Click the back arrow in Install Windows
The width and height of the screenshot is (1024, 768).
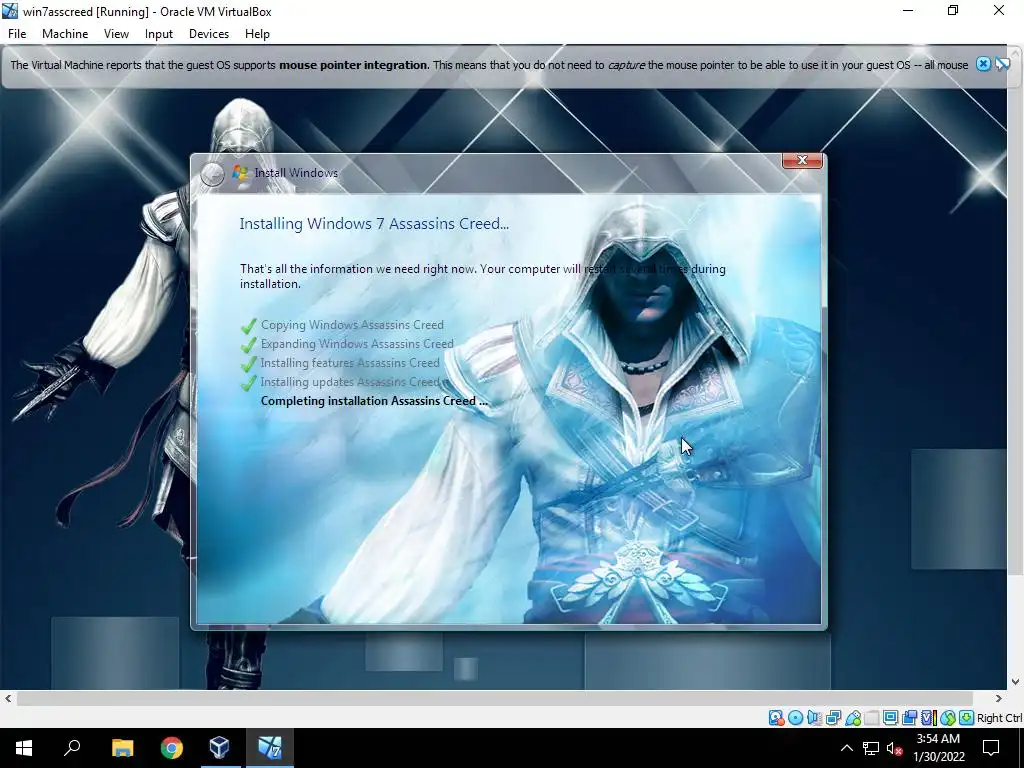point(212,174)
